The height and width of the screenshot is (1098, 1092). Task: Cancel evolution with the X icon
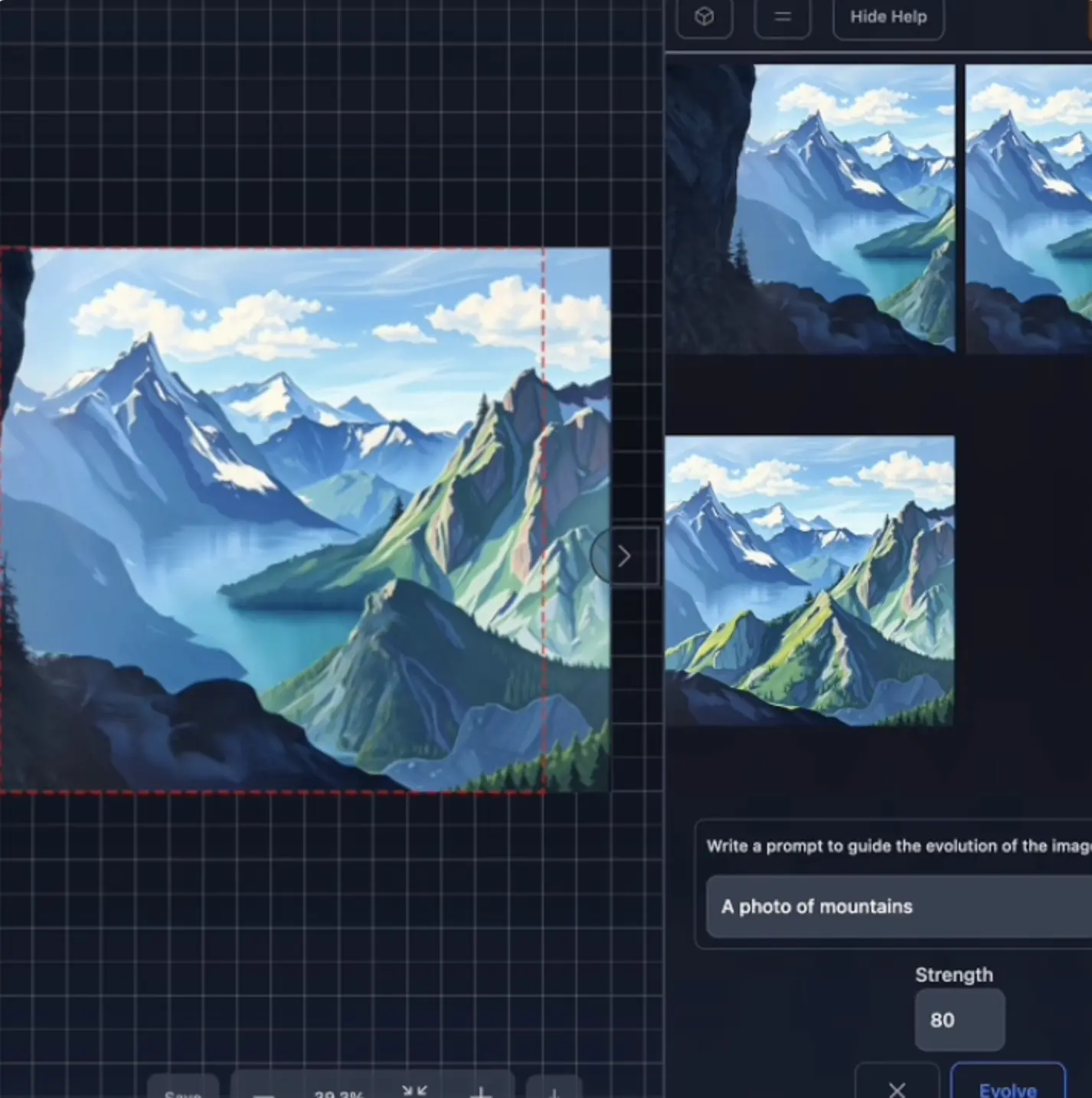[x=897, y=1089]
